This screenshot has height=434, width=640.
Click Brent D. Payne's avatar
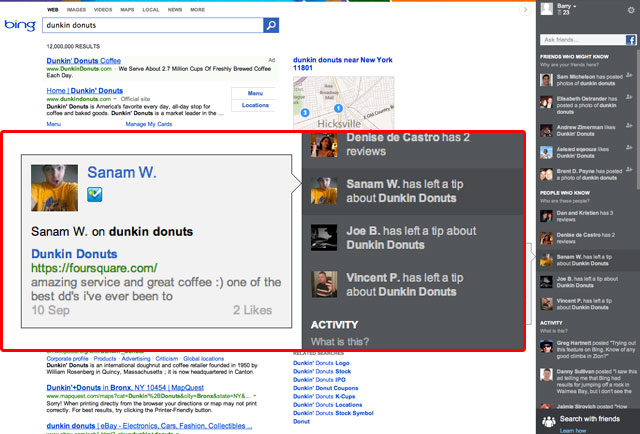546,174
